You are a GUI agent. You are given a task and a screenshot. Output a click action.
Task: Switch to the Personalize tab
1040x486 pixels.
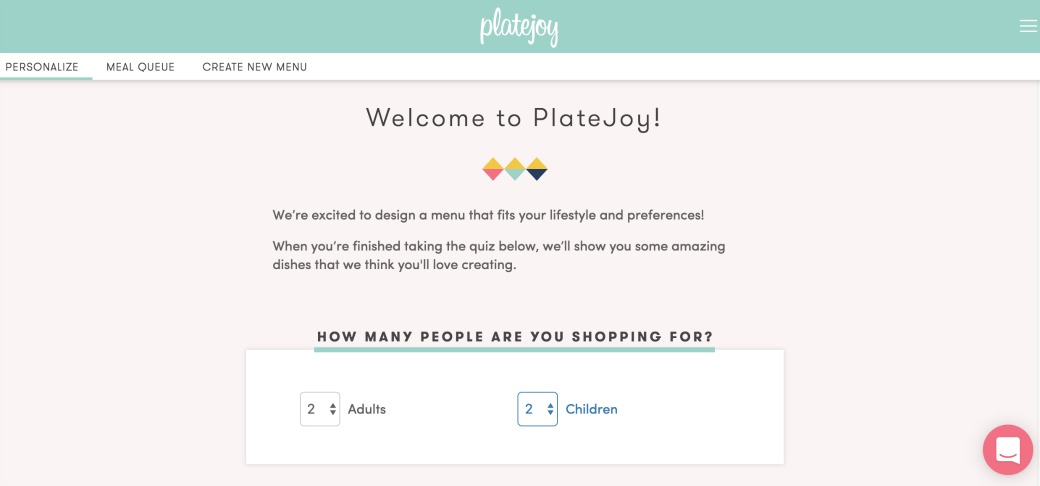42,67
